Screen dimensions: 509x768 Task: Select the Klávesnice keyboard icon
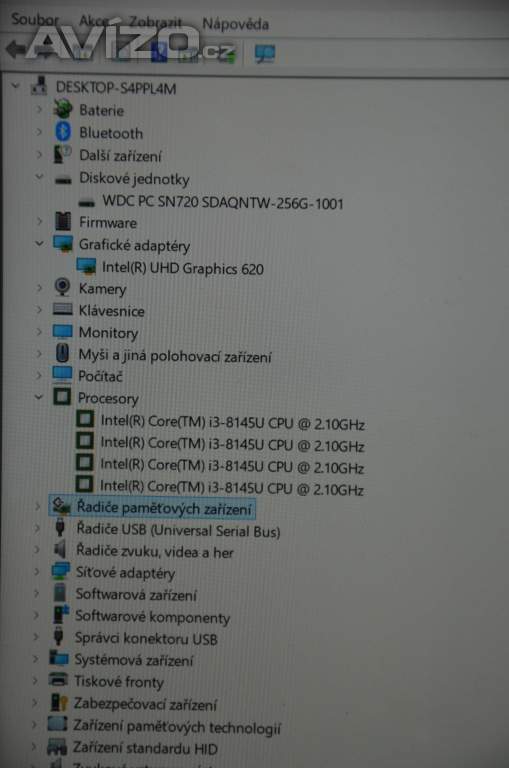[62, 309]
